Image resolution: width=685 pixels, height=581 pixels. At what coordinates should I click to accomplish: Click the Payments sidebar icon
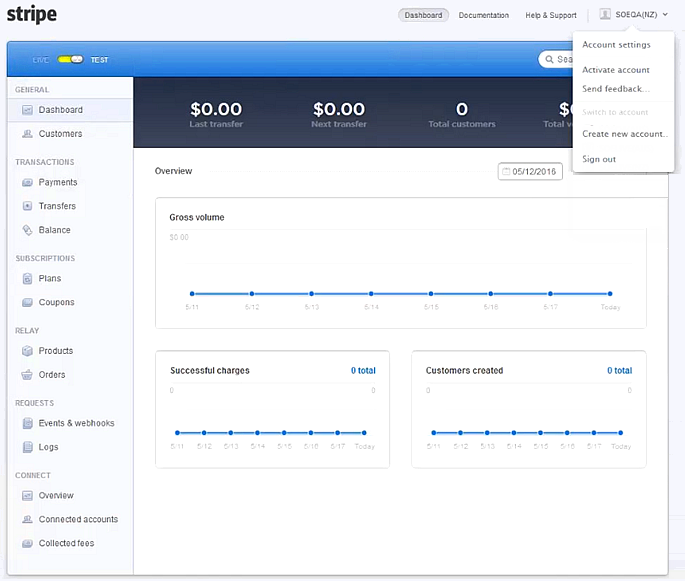[27, 182]
